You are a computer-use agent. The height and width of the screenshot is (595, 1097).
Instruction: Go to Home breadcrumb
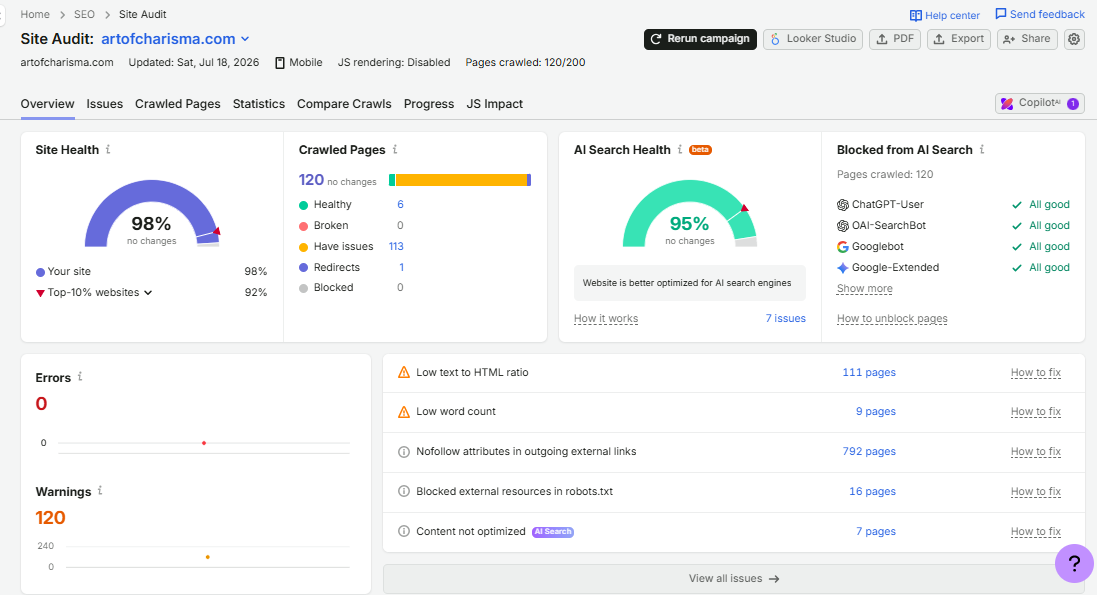click(35, 14)
